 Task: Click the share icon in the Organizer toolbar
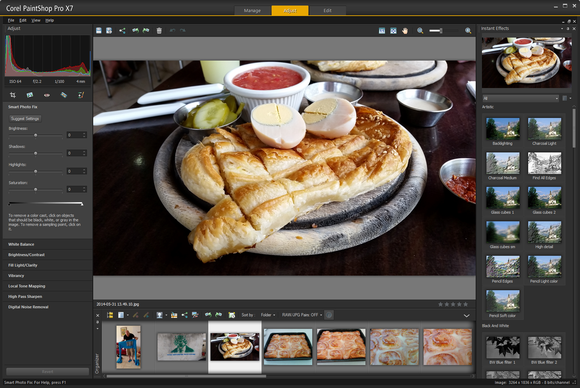[x=185, y=315]
